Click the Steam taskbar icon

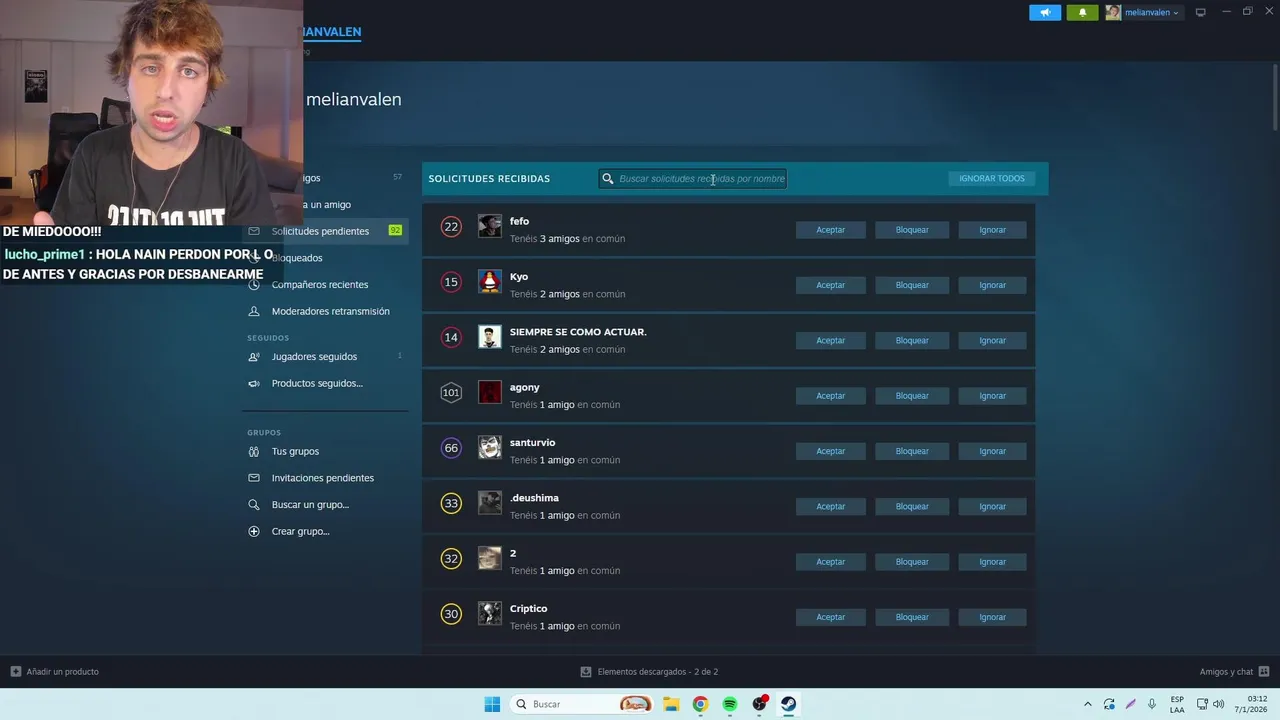[789, 704]
